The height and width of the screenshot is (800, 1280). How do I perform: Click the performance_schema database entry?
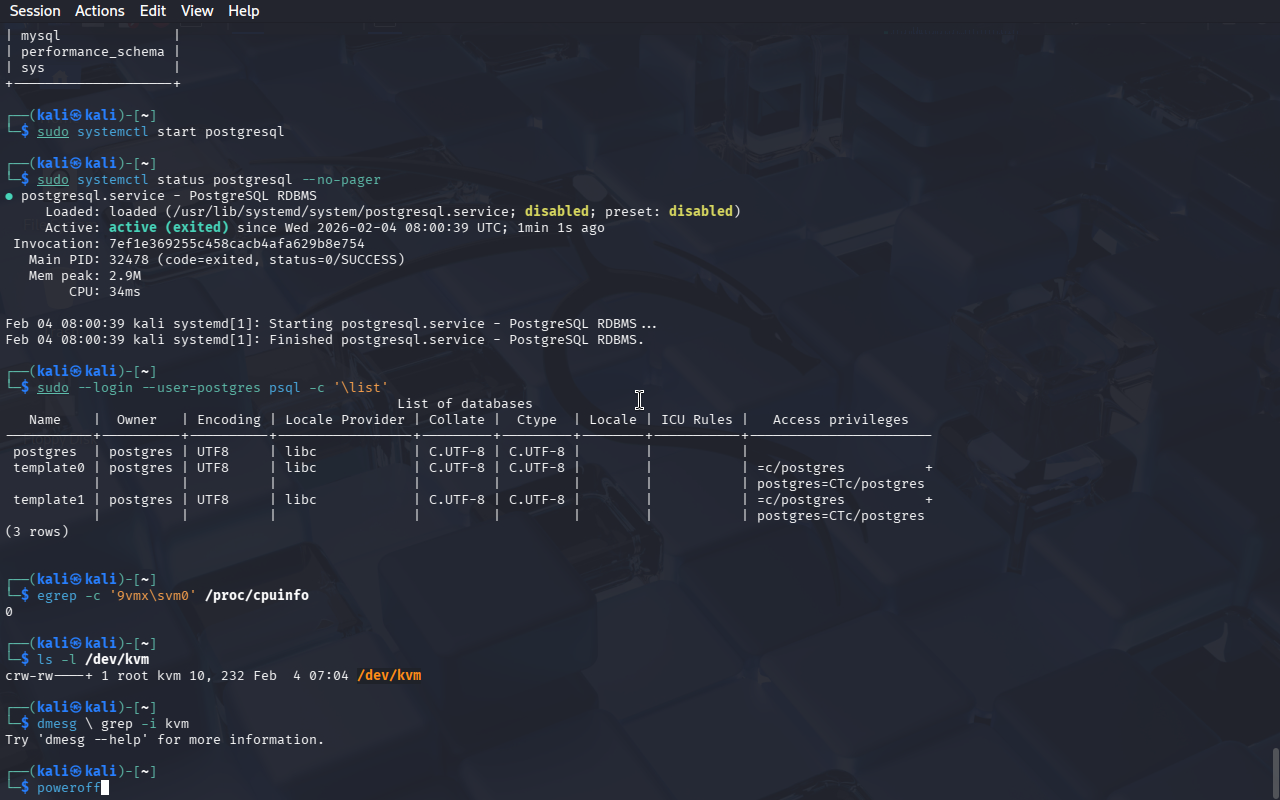point(92,52)
